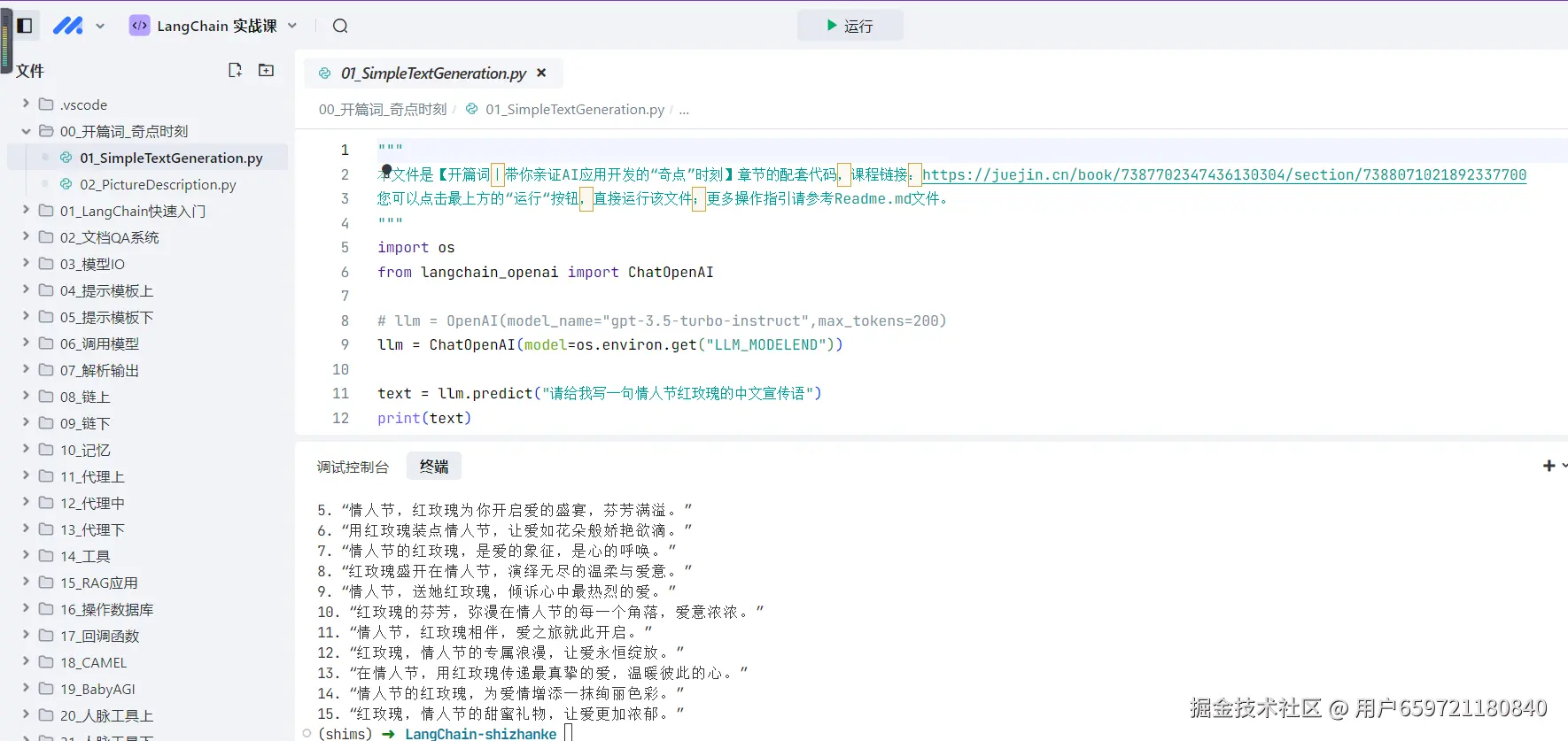Select the 07_解析输出 folder
The image size is (1568, 741).
(x=147, y=370)
